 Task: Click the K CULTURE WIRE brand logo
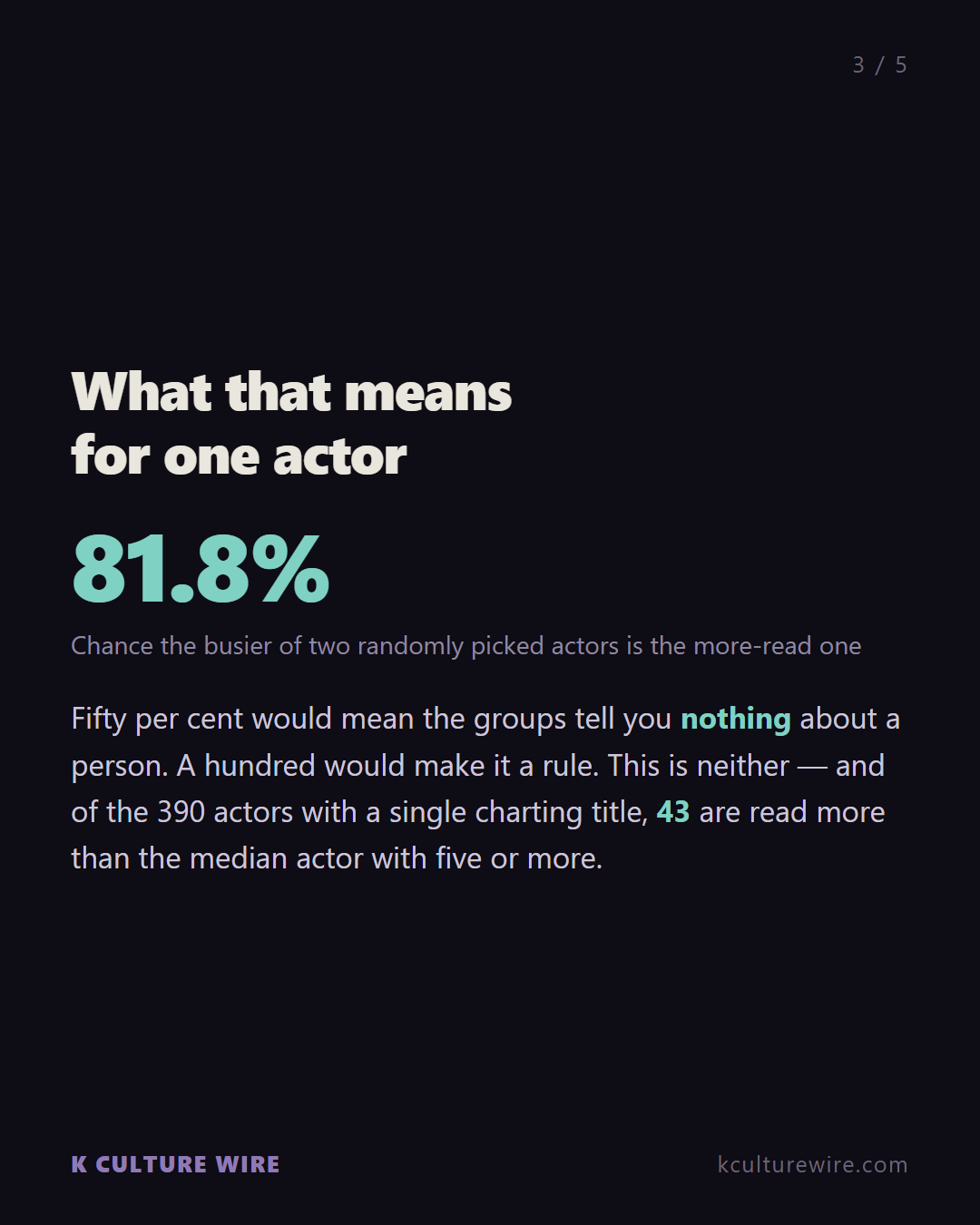176,1164
